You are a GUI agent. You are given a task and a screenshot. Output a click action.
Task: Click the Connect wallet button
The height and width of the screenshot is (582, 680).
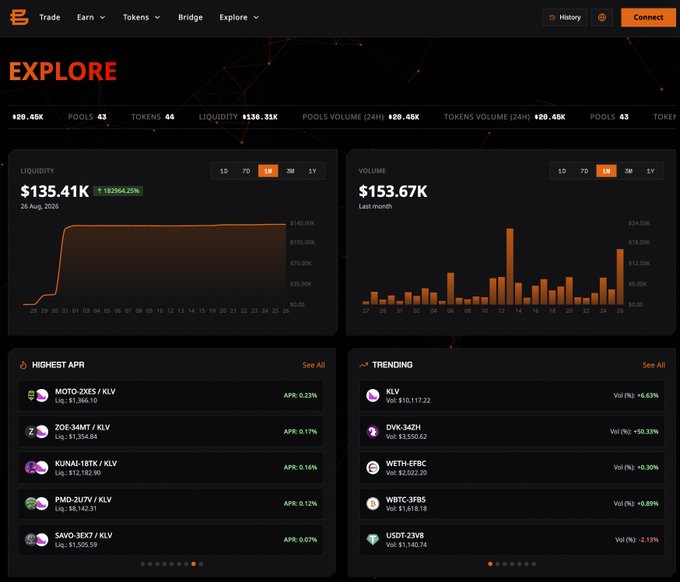tap(648, 17)
